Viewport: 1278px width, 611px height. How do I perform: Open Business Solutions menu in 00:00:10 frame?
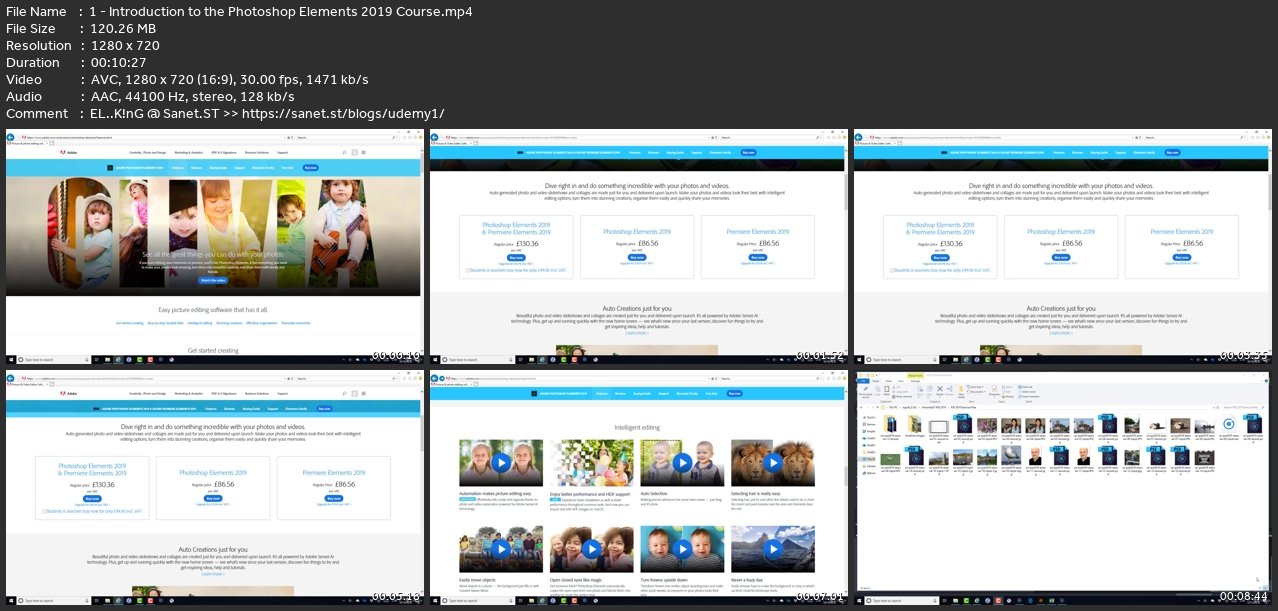pos(257,152)
